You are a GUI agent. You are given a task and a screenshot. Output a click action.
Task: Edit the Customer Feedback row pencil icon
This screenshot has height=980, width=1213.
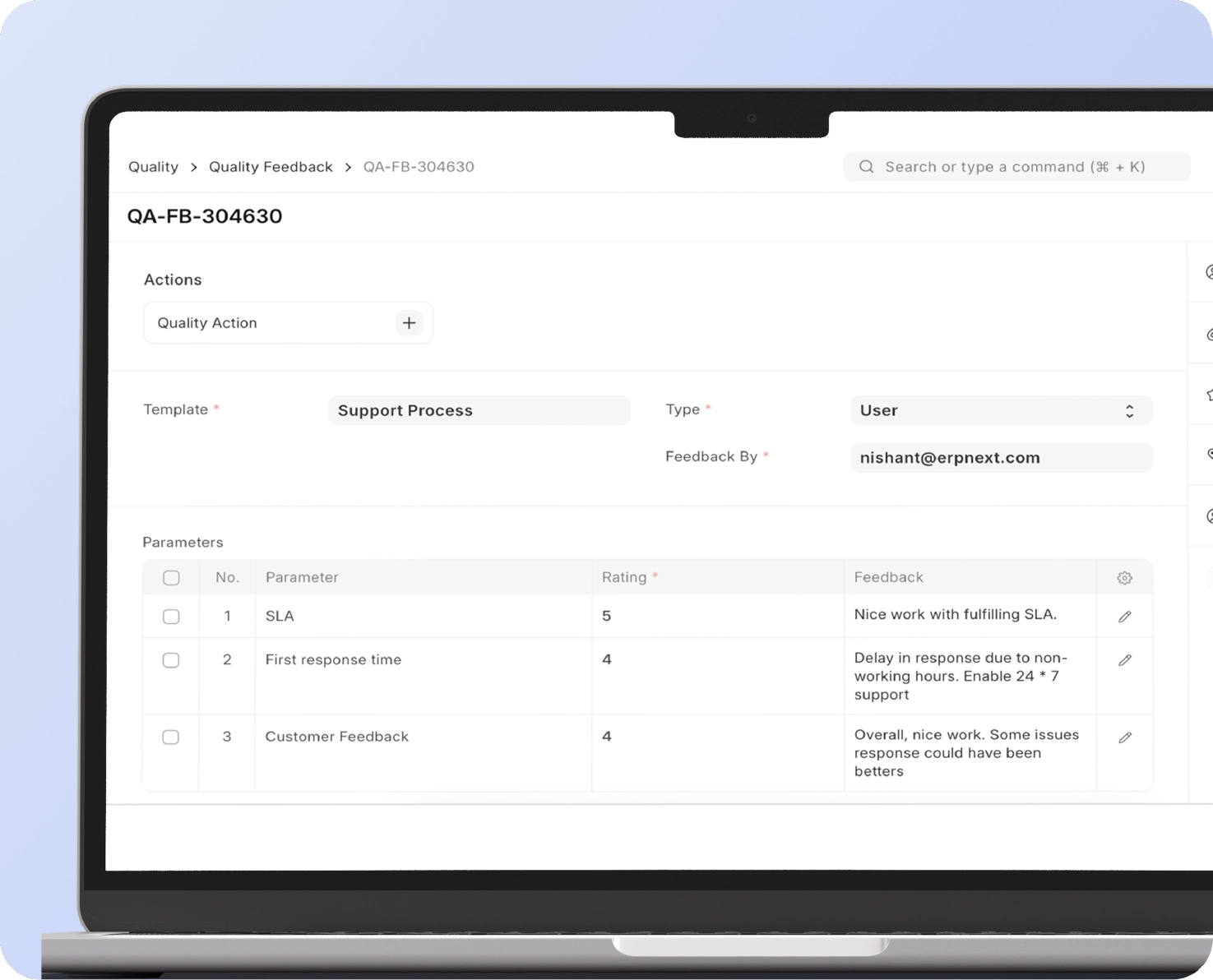pyautogui.click(x=1124, y=737)
